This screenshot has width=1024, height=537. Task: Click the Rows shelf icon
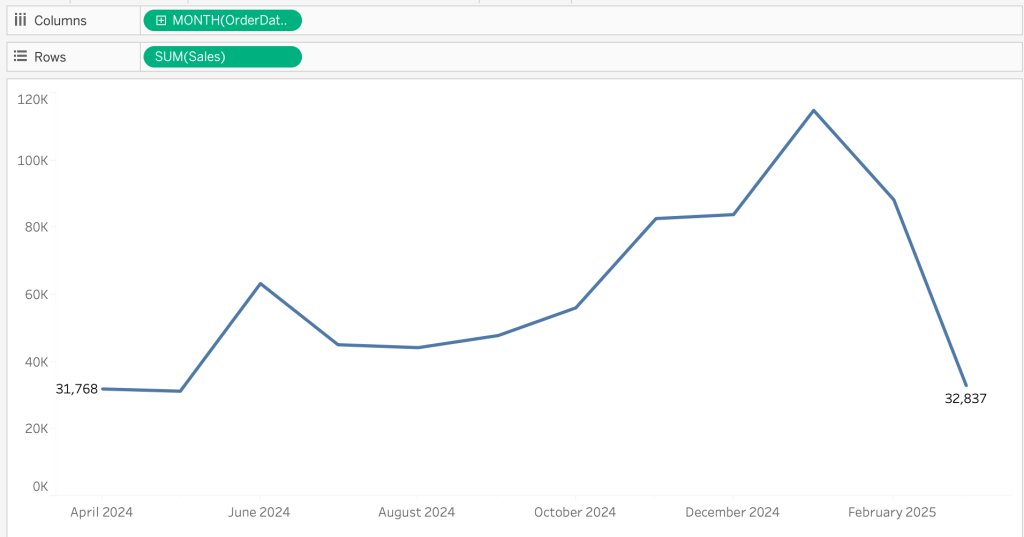pyautogui.click(x=20, y=57)
